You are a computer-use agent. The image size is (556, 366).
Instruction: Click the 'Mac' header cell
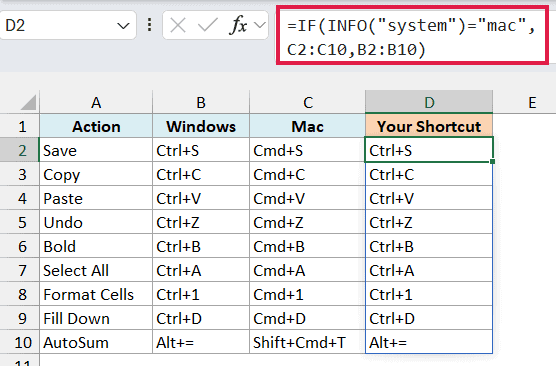307,126
